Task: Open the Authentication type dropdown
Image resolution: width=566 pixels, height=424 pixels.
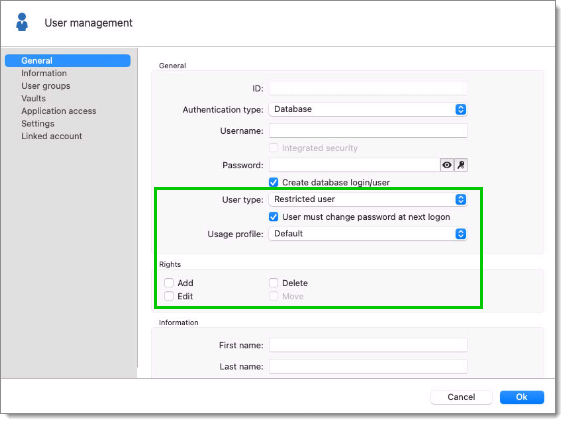Action: pyautogui.click(x=368, y=109)
